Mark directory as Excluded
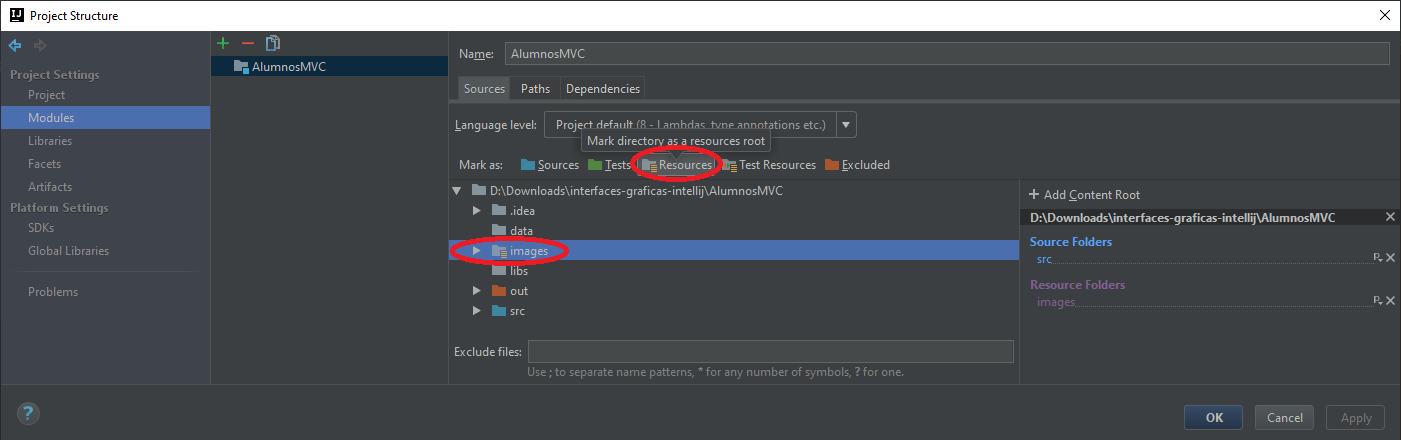 tap(857, 165)
